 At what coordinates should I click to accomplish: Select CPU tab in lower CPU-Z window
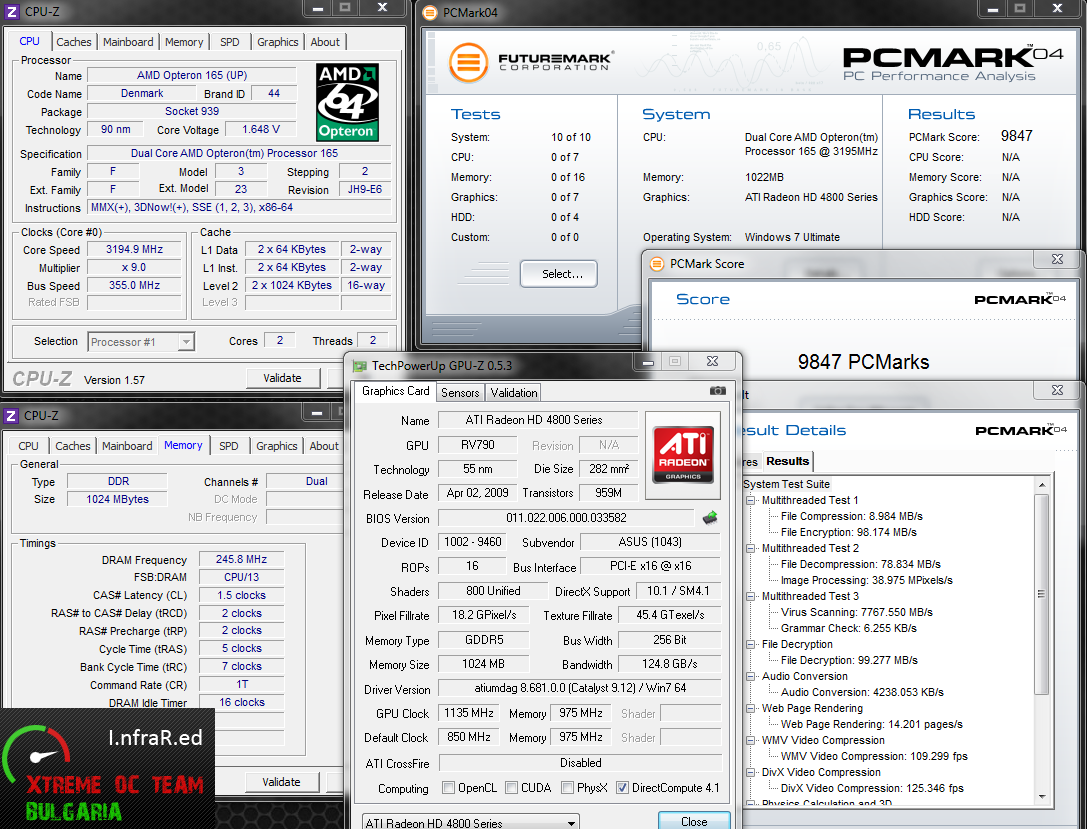pyautogui.click(x=28, y=446)
